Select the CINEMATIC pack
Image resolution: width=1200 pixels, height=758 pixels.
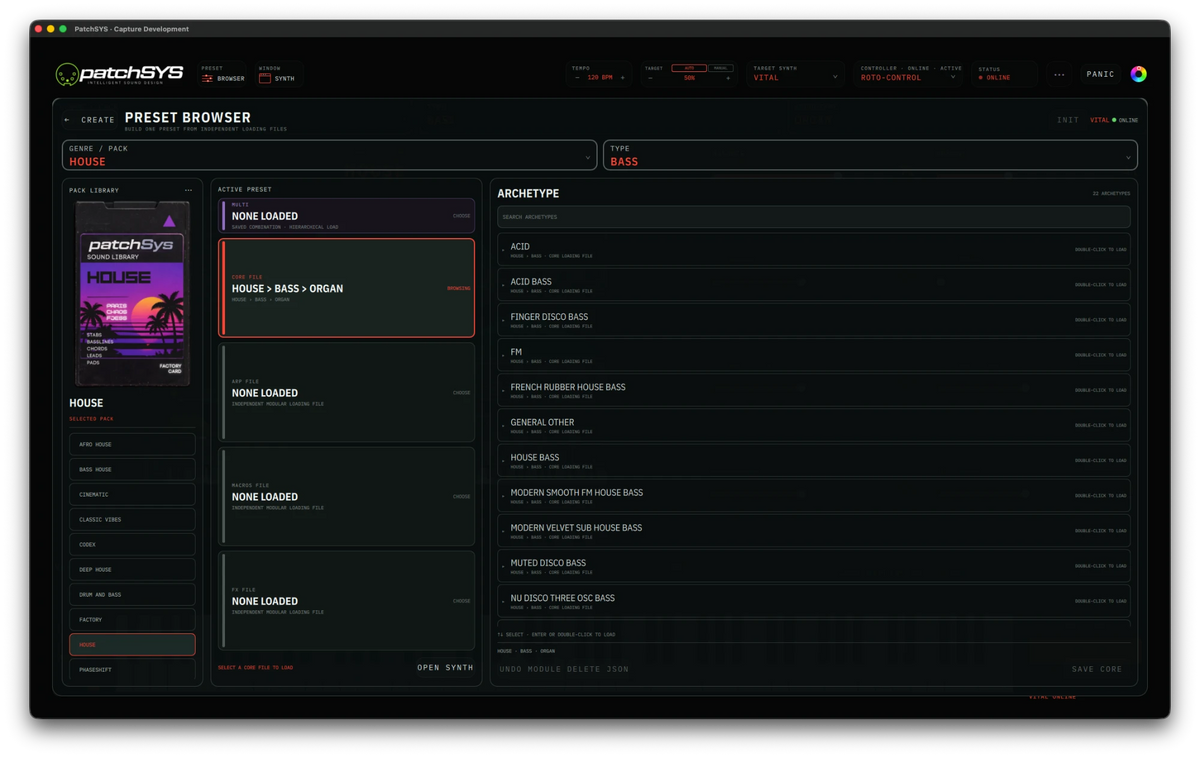[132, 494]
